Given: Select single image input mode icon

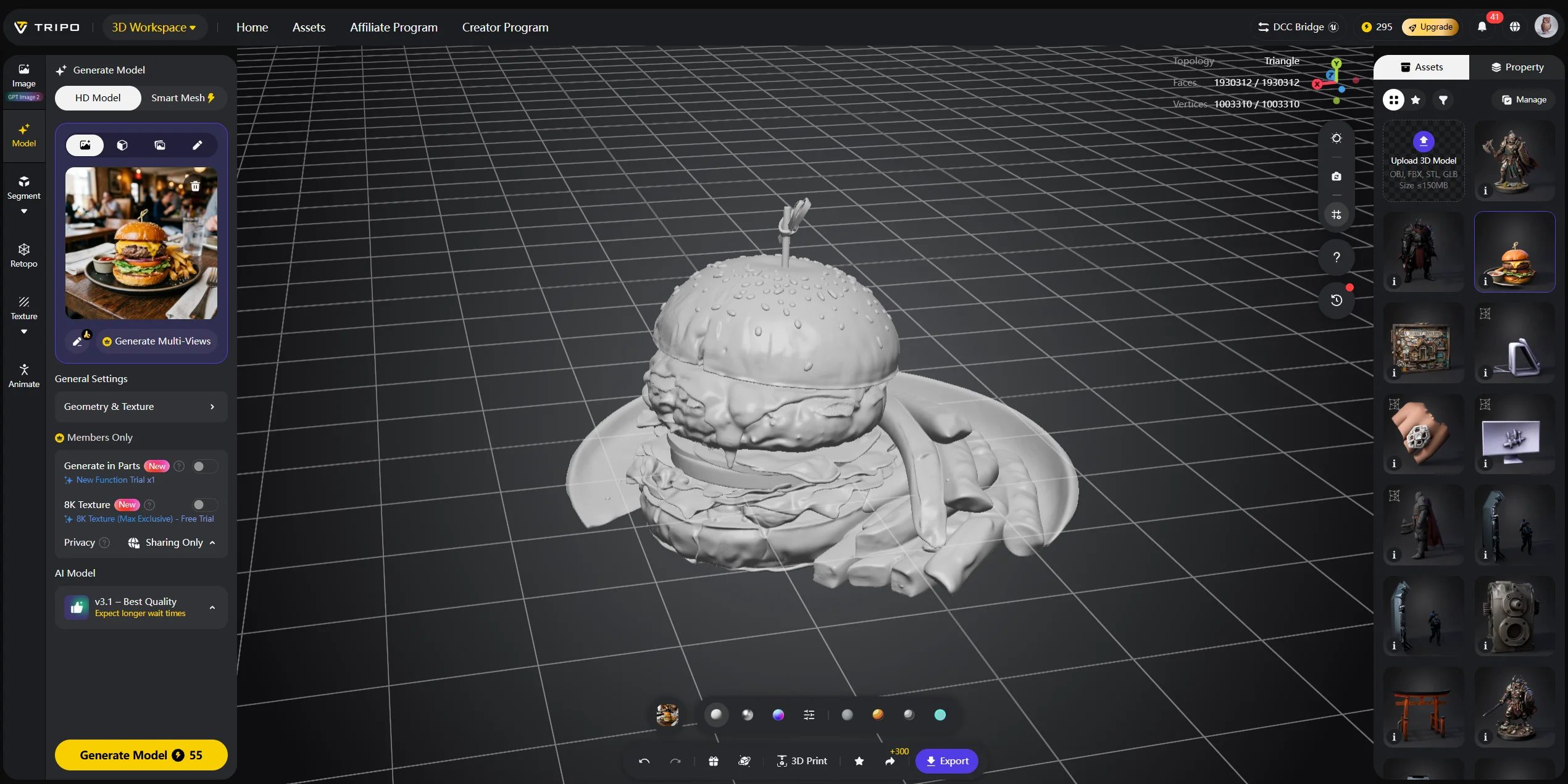Looking at the screenshot, I should coord(85,145).
